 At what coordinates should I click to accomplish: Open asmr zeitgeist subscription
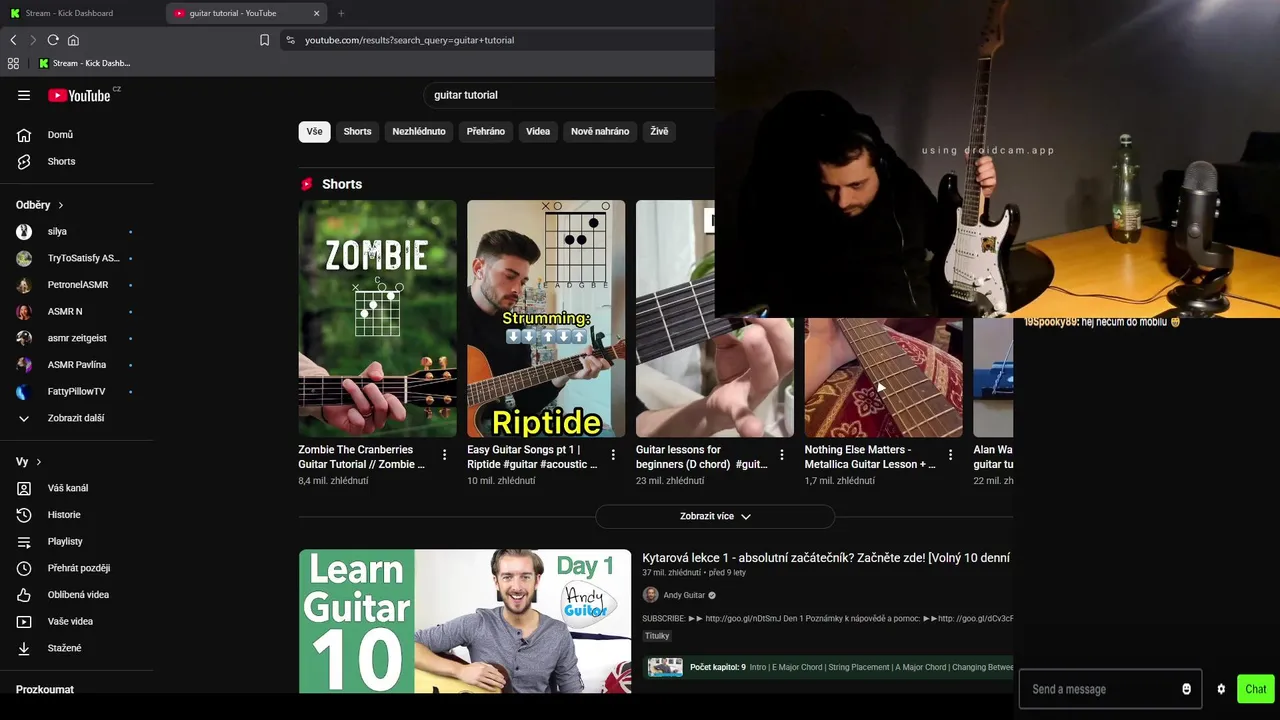[x=76, y=338]
